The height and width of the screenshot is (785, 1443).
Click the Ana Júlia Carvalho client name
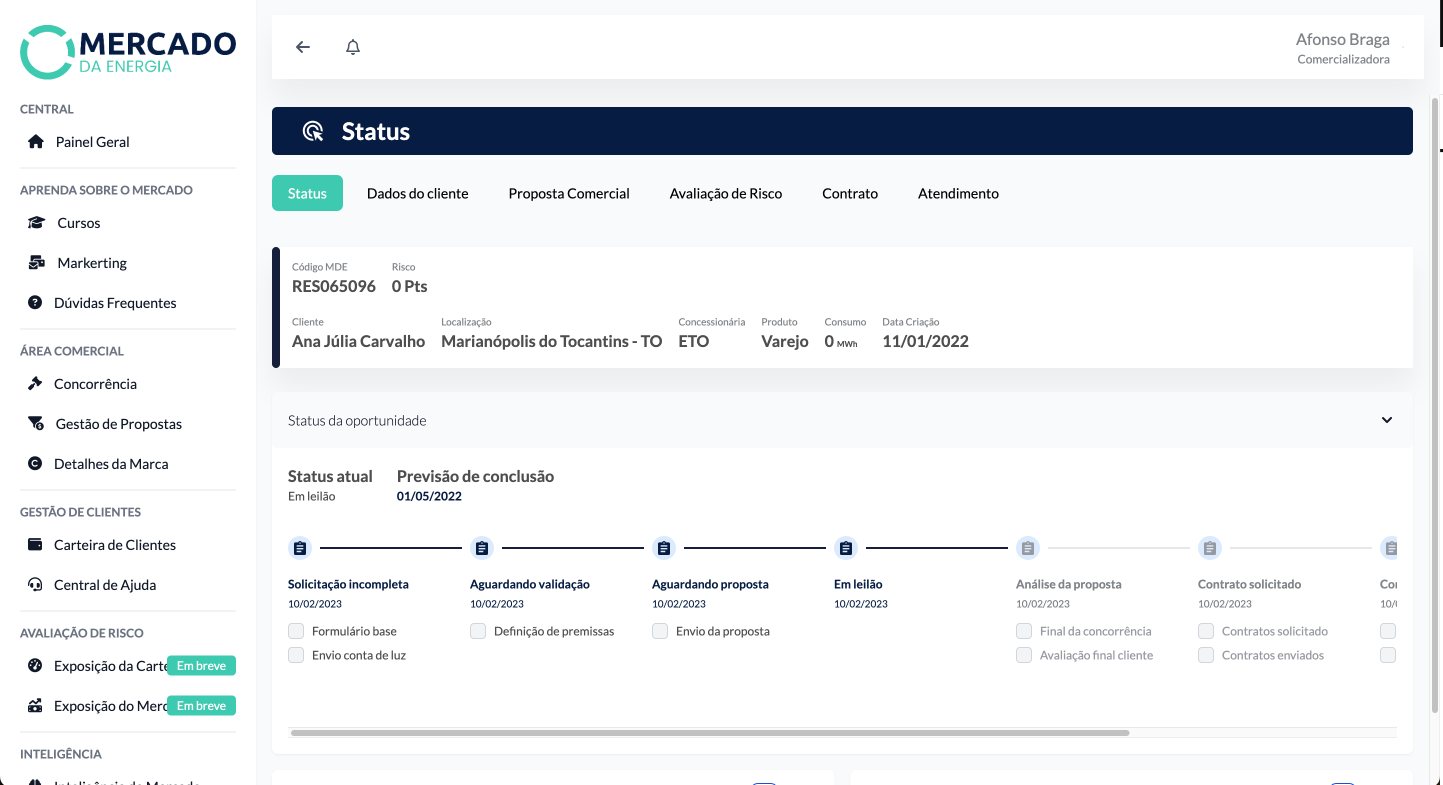358,341
